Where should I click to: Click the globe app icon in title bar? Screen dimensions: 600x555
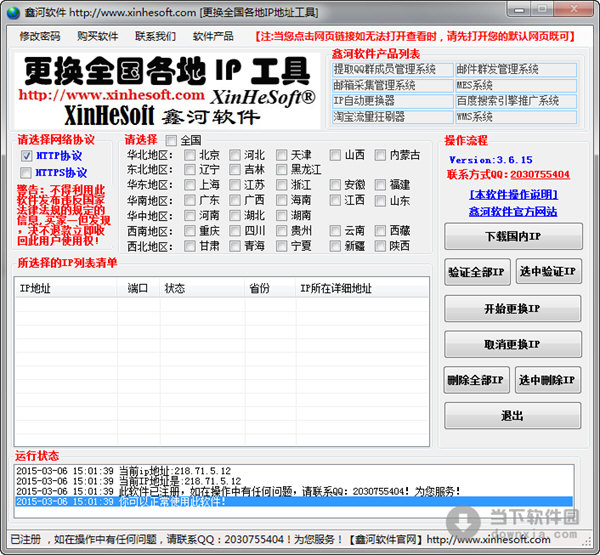click(13, 13)
